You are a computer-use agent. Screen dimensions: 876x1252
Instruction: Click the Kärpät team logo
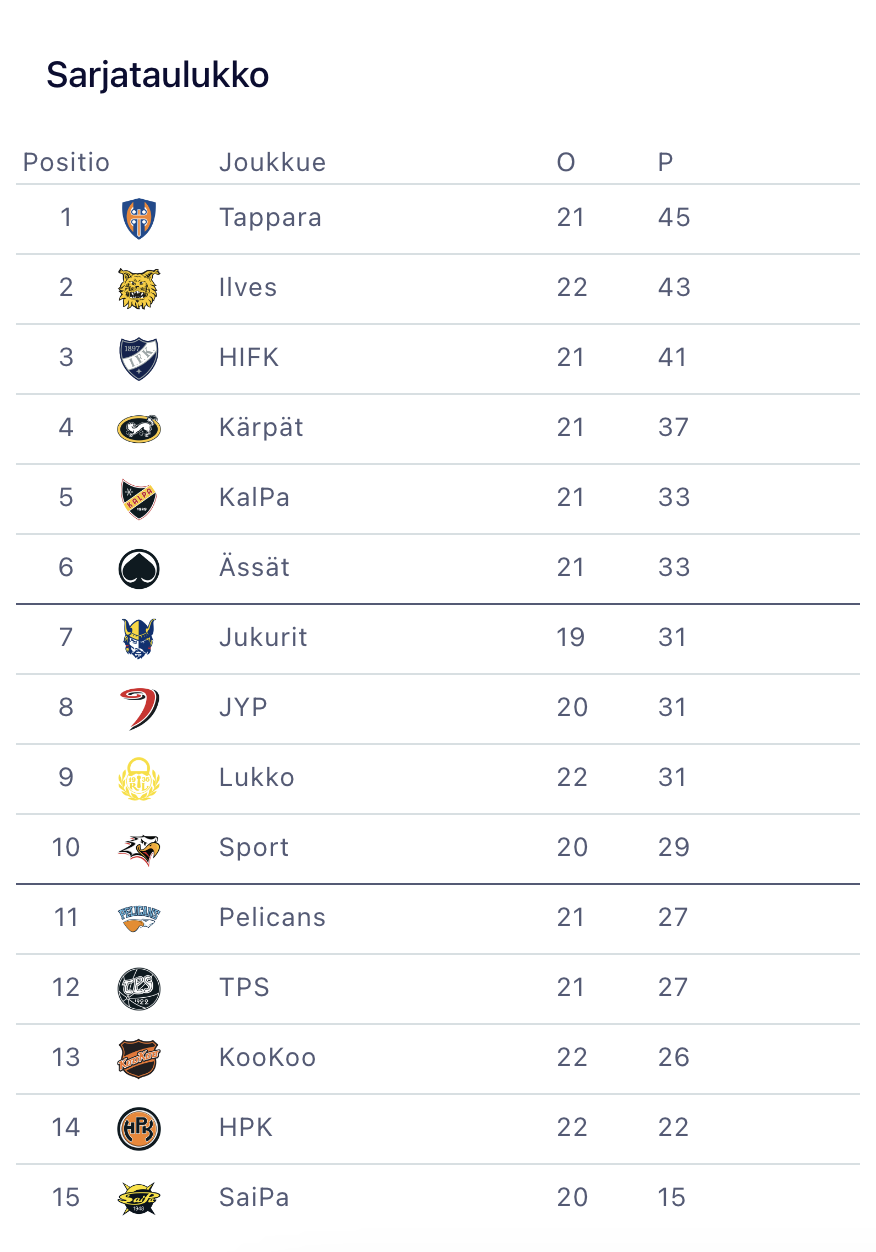click(x=139, y=429)
